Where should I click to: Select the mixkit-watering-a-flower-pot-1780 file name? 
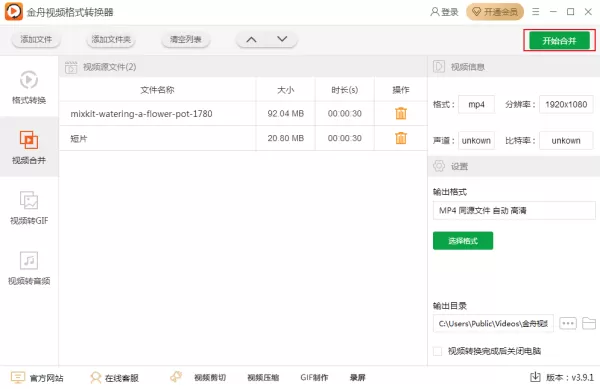(141, 114)
